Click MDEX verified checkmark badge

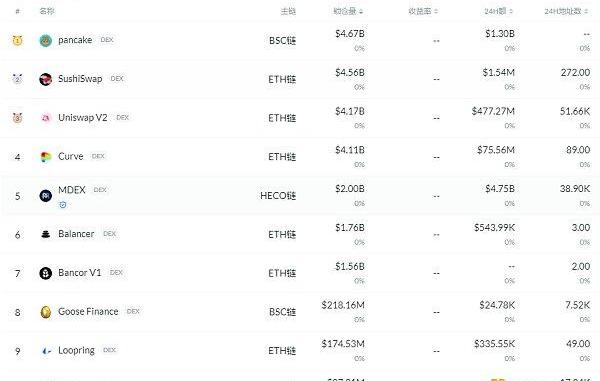click(x=63, y=205)
